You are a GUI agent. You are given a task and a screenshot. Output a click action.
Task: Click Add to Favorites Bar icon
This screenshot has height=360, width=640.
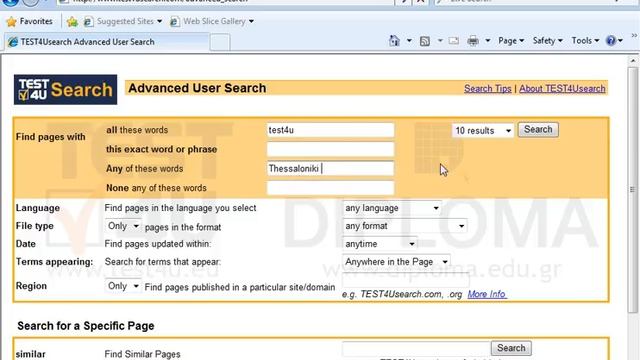coord(72,21)
